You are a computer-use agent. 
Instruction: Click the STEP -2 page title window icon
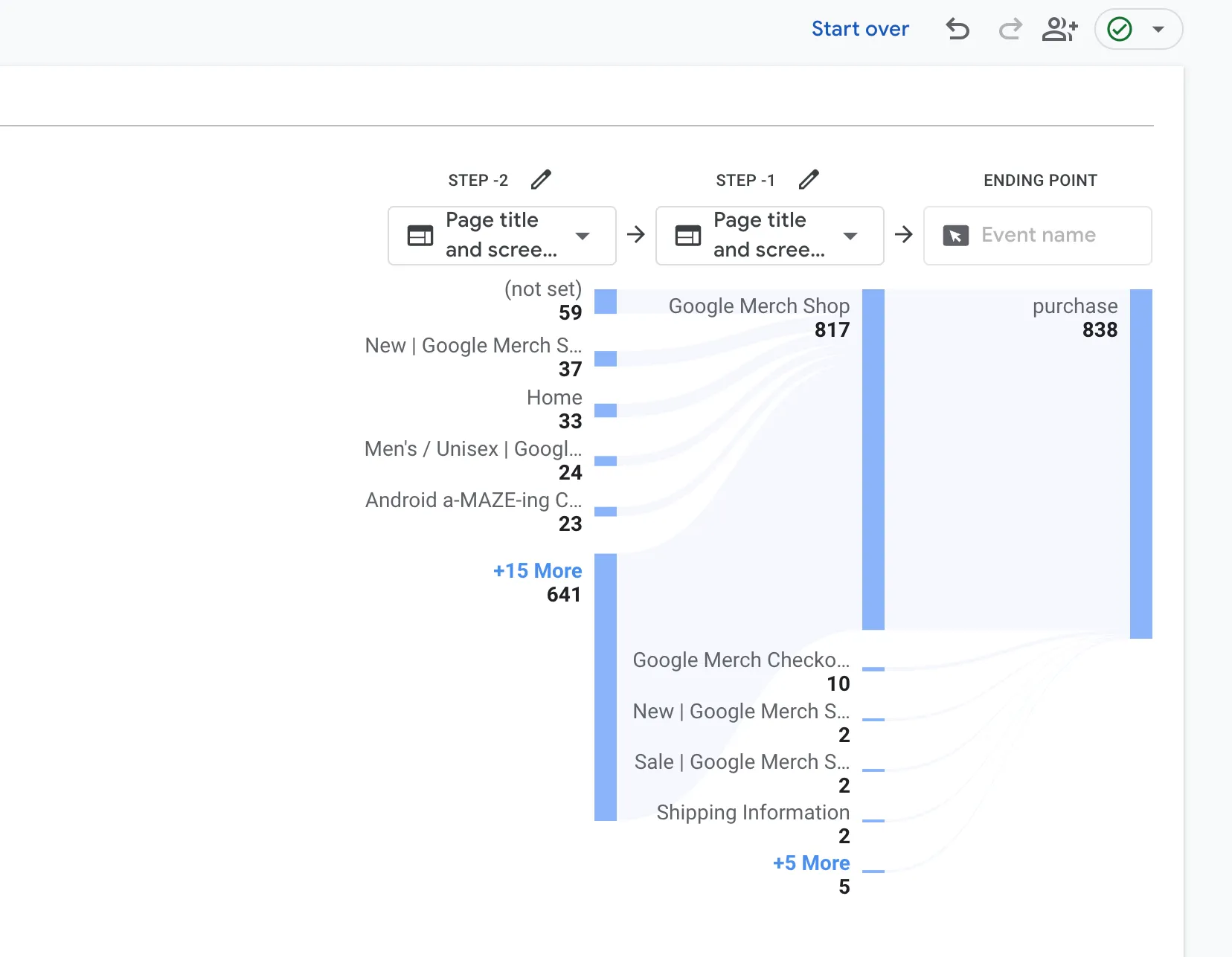coord(420,236)
